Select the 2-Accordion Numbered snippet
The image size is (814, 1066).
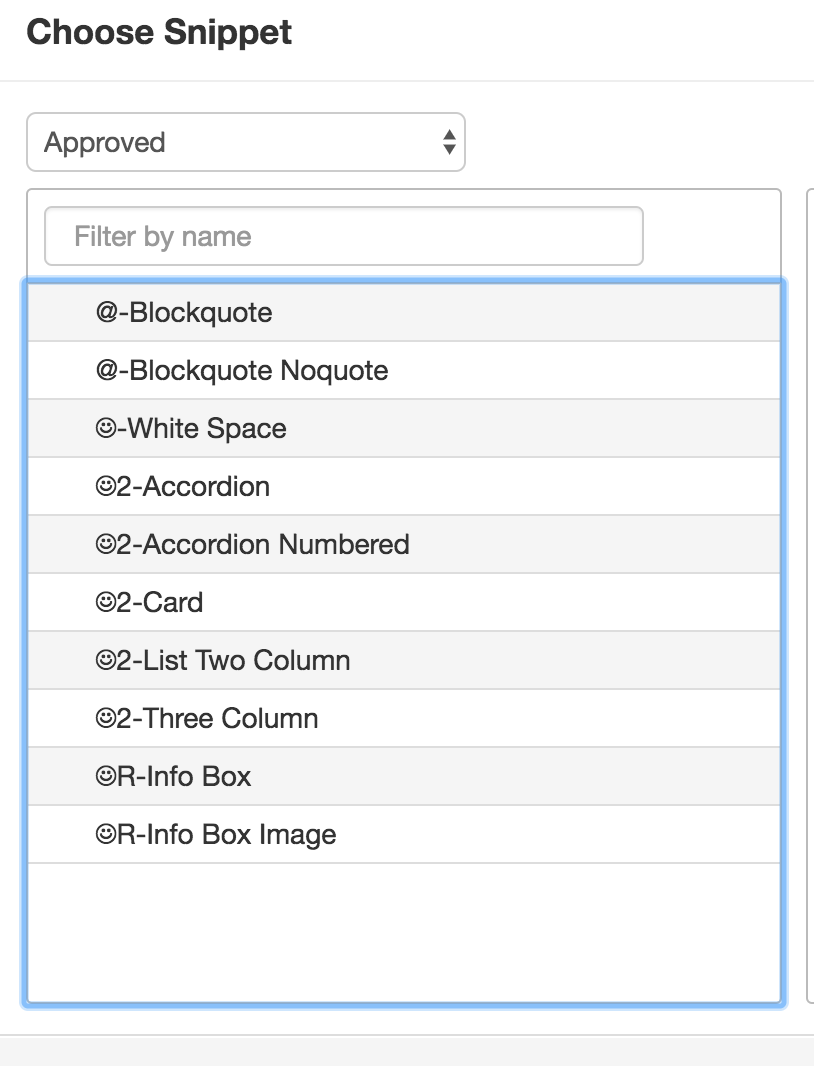[x=404, y=544]
